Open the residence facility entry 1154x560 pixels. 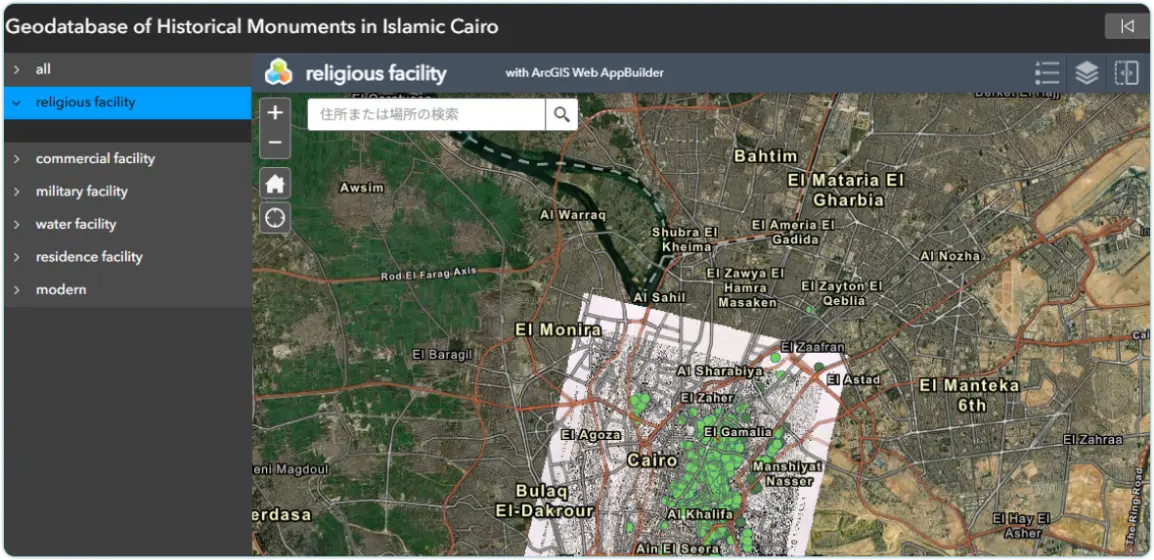pyautogui.click(x=89, y=257)
